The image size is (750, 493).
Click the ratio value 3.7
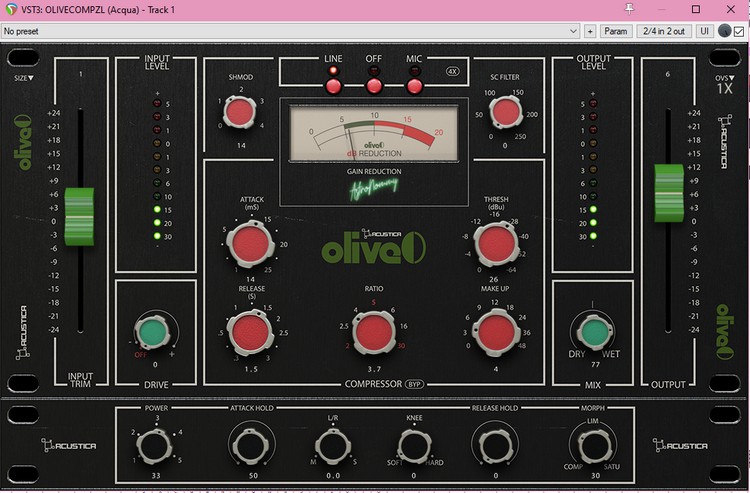click(374, 369)
